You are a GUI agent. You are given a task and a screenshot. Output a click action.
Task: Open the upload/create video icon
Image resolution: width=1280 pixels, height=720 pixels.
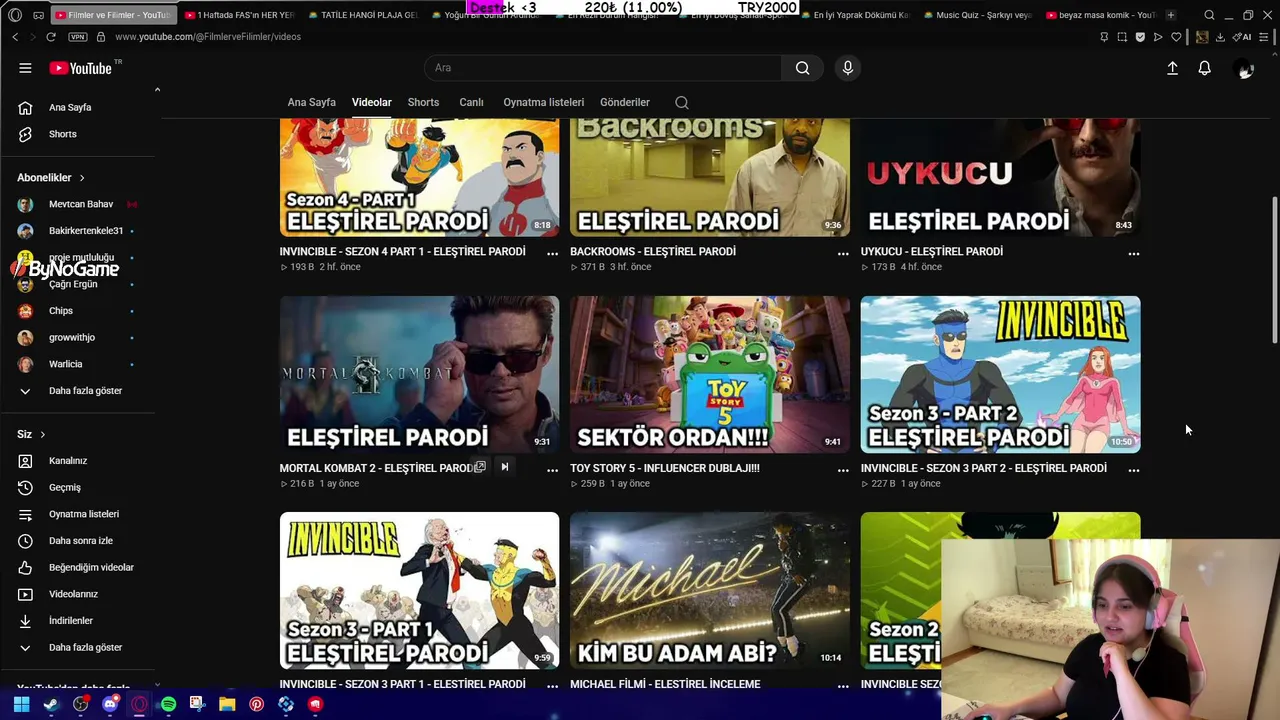click(x=1172, y=68)
